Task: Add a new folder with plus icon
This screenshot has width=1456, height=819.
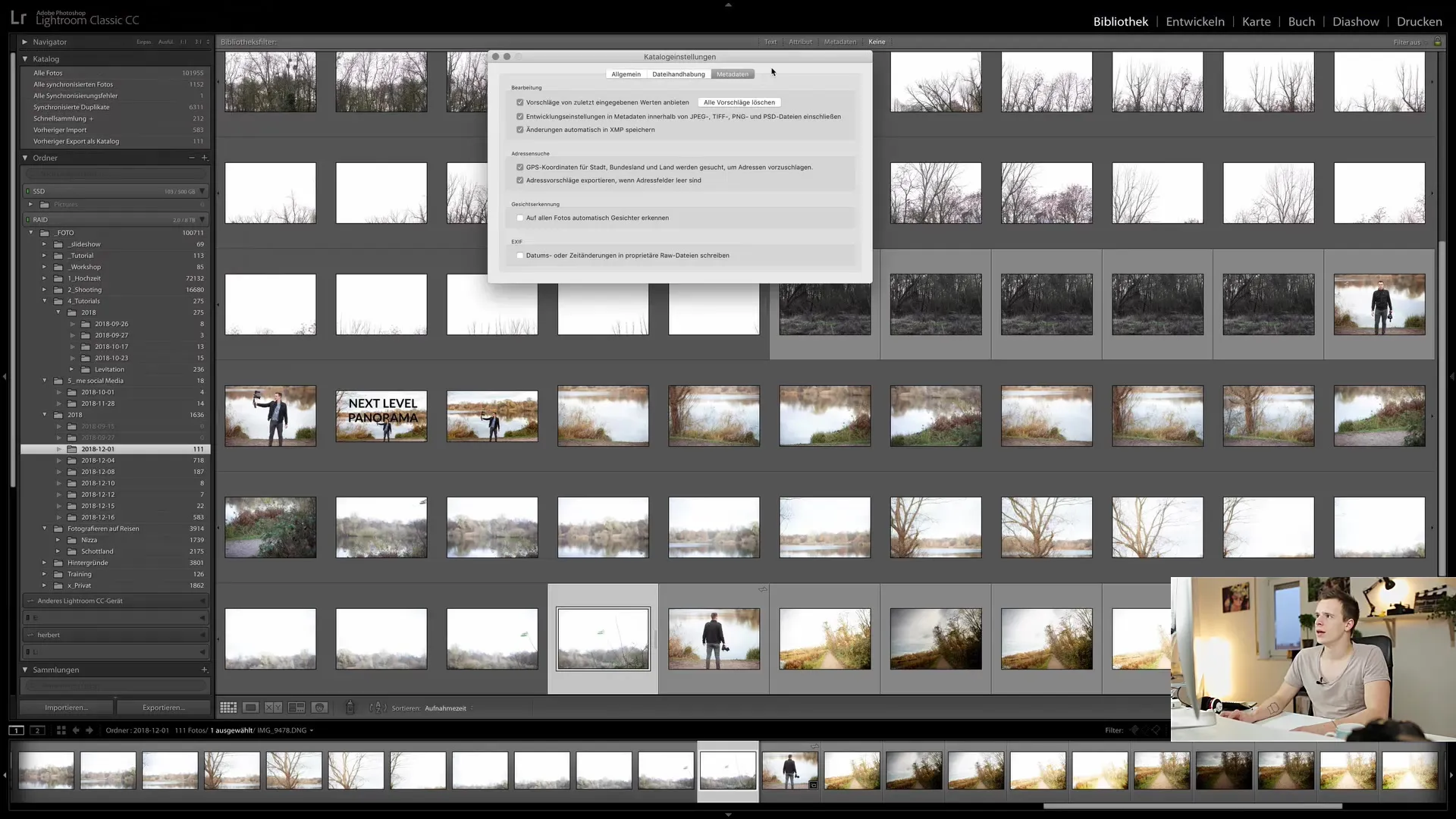Action: (x=204, y=158)
